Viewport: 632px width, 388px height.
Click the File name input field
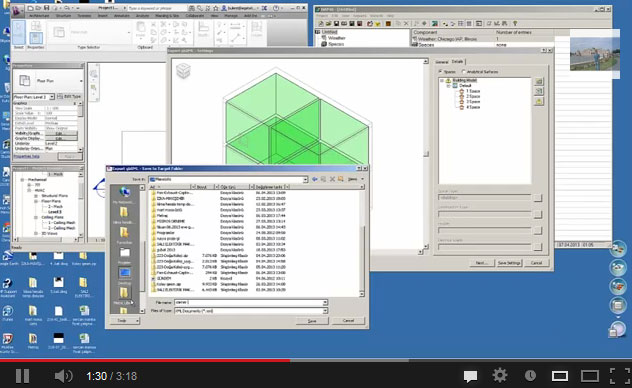click(x=251, y=302)
